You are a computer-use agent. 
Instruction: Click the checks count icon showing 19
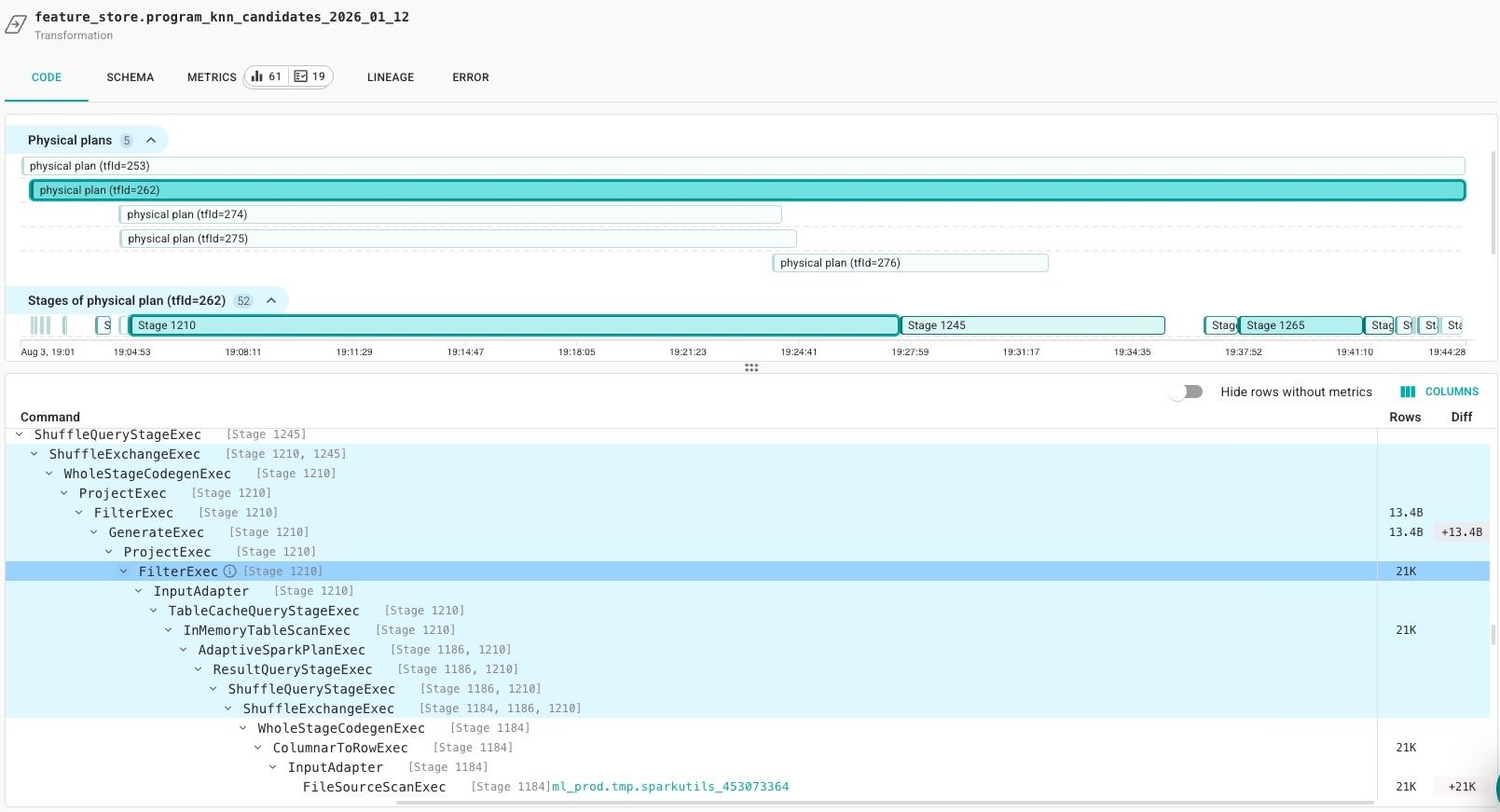(x=300, y=76)
